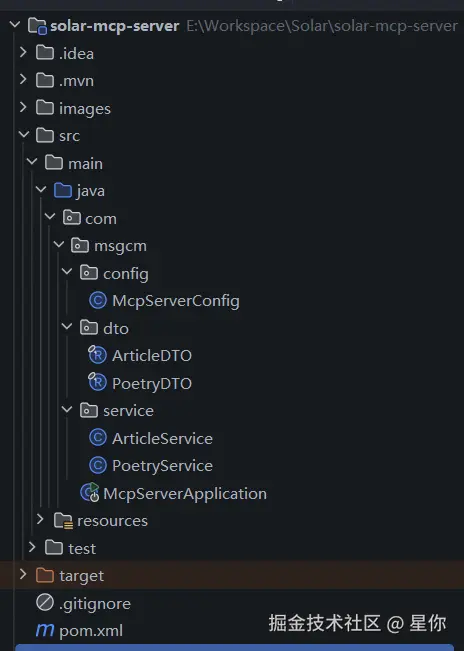
Task: Collapse the service package chevron
Action: click(x=67, y=409)
